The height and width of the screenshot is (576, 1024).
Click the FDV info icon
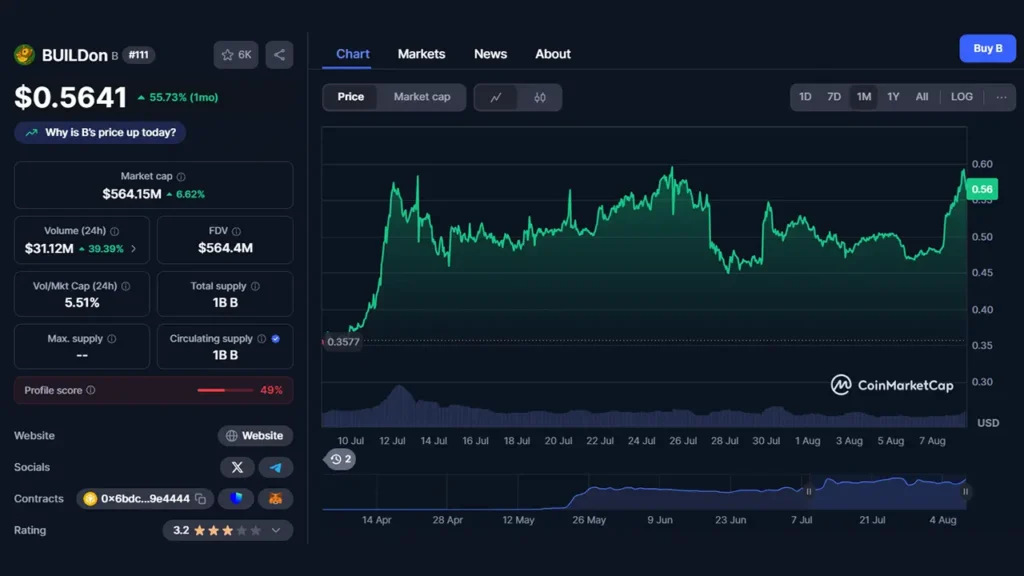click(236, 231)
